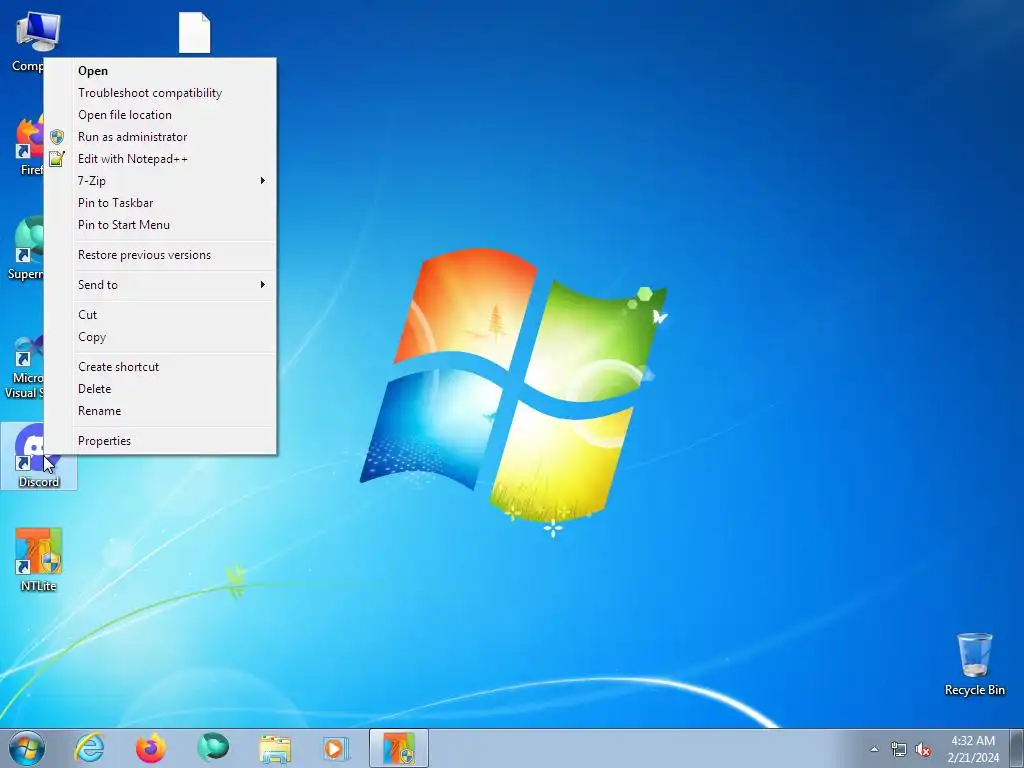The height and width of the screenshot is (768, 1024).
Task: Select the Microsoft Visual Studio desktop shortcut
Action: [x=24, y=367]
